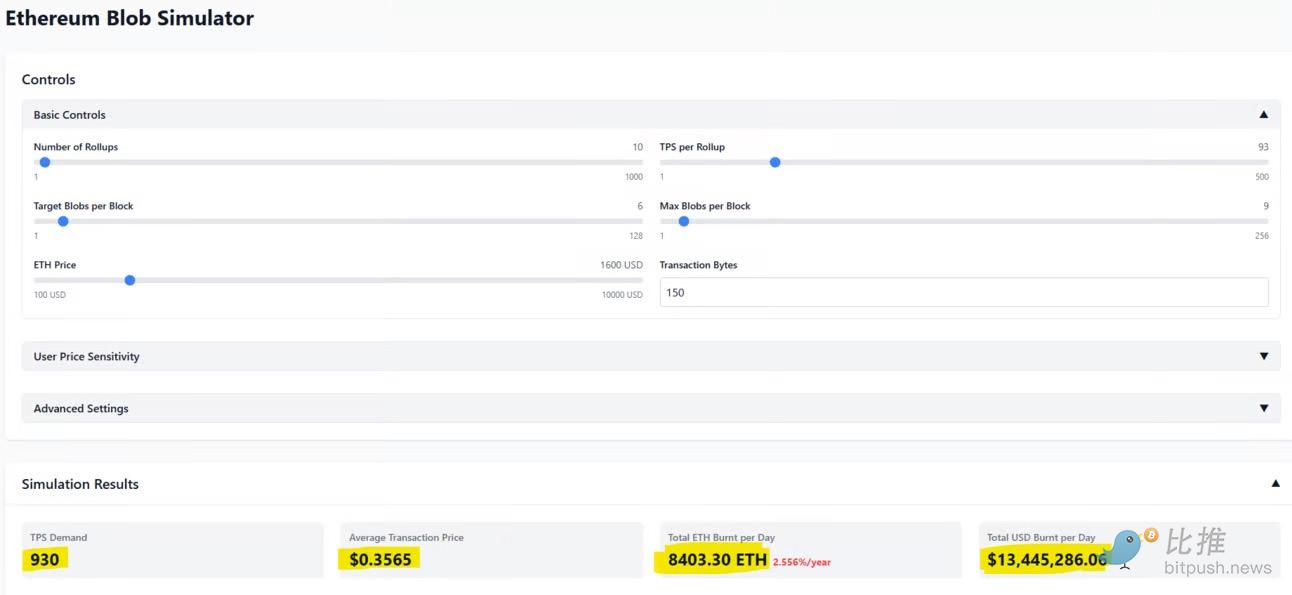
Task: Click the Simulation Results heading
Action: [x=80, y=484]
